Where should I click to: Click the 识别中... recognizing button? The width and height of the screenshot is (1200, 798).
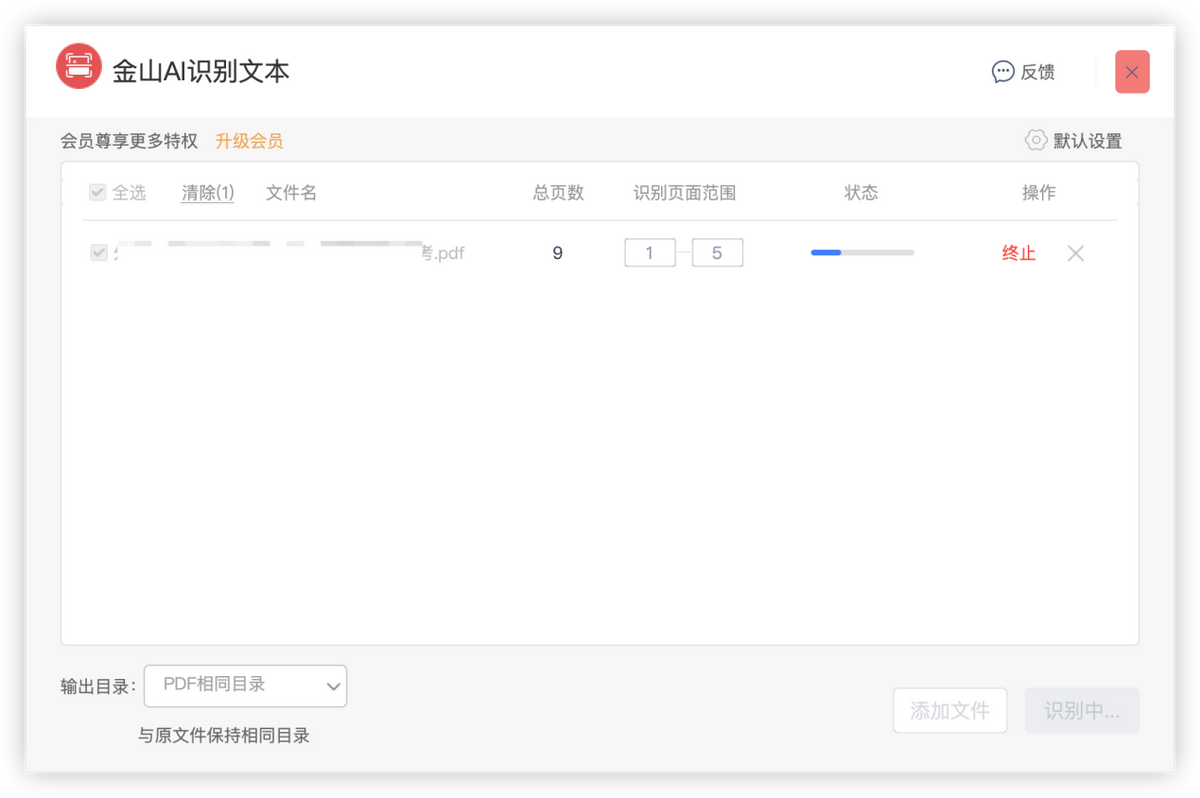pos(1081,711)
